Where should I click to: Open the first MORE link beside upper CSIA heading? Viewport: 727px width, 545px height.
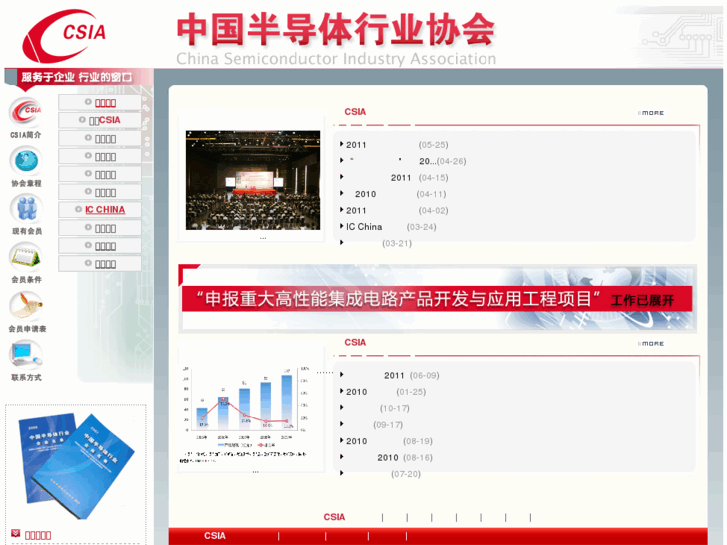651,113
